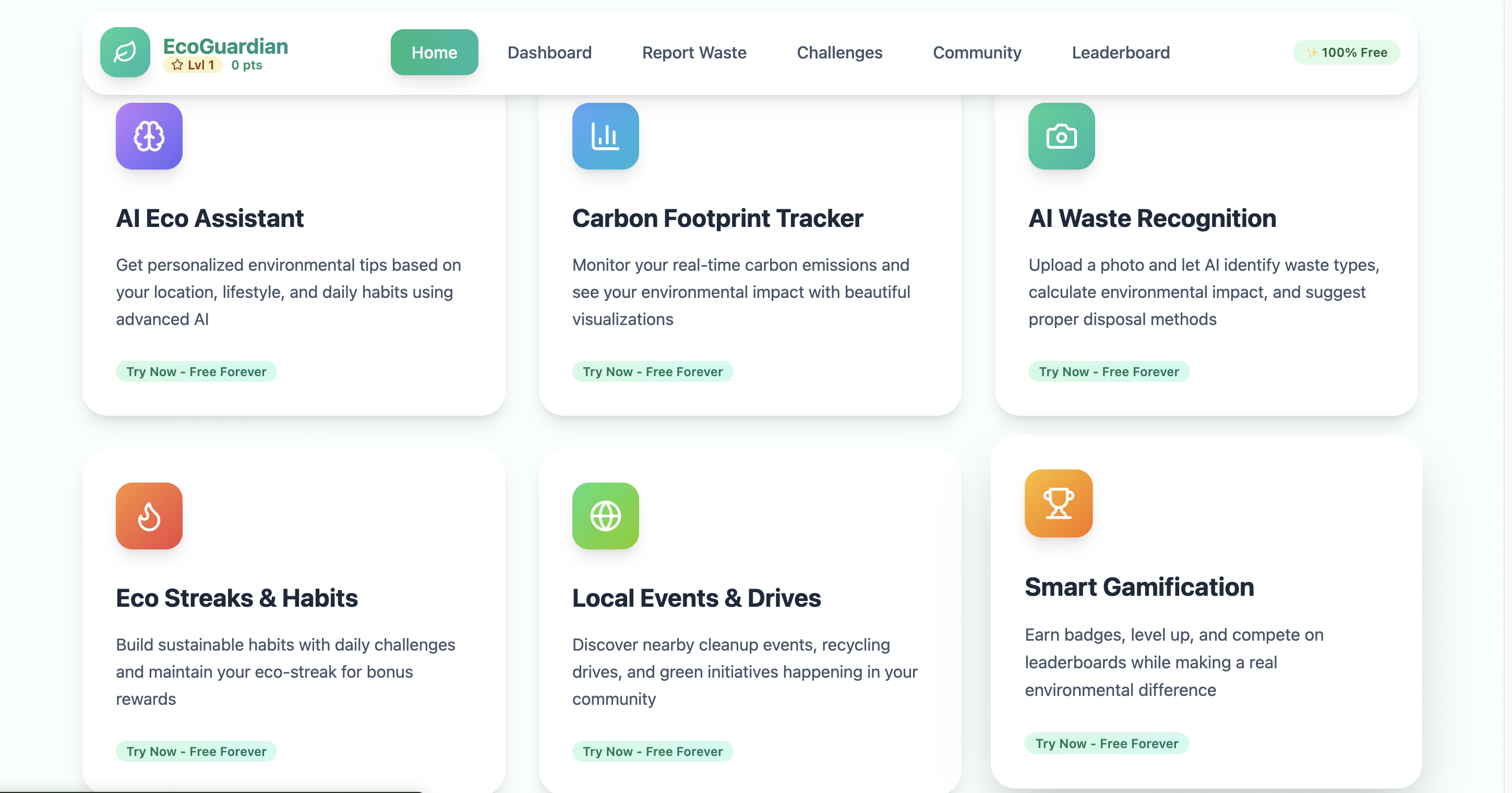Switch to the Community page
The image size is (1512, 793).
tap(977, 53)
